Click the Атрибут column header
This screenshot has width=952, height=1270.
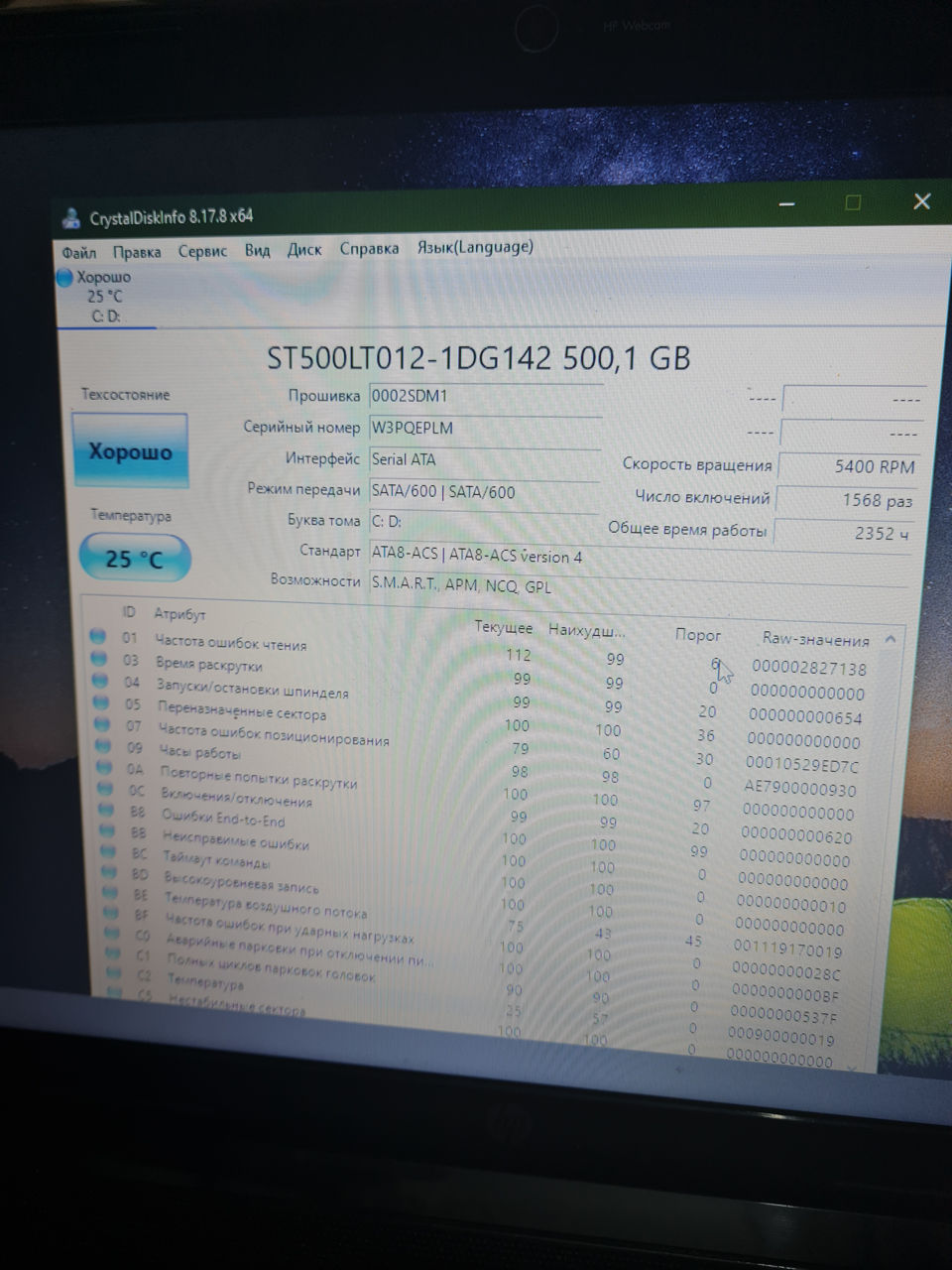coord(179,614)
